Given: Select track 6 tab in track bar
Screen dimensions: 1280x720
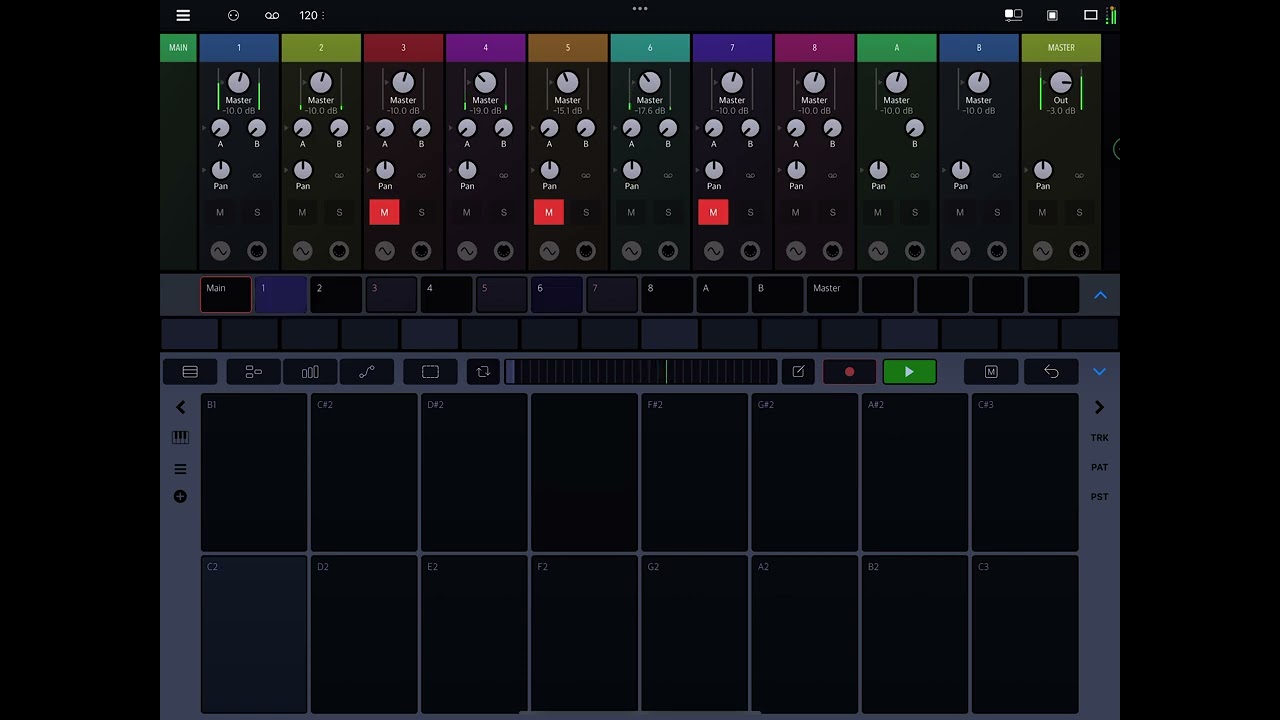Looking at the screenshot, I should pyautogui.click(x=556, y=295).
